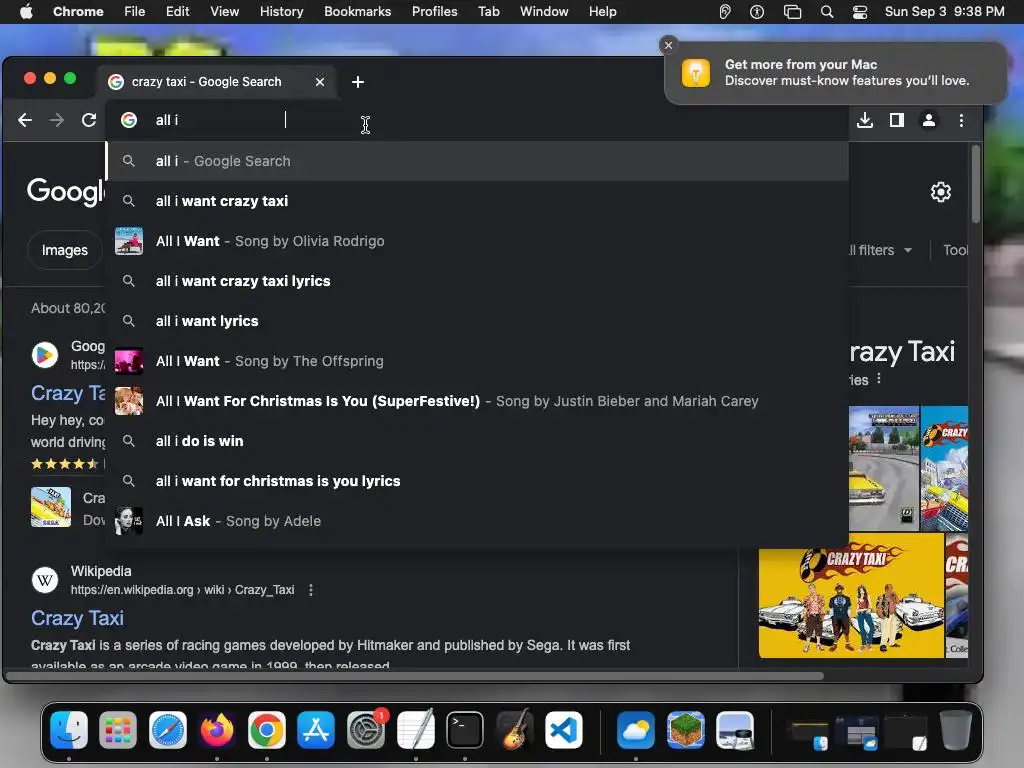Select all i want for christmas lyrics suggestion
Viewport: 1024px width, 768px height.
pyautogui.click(x=478, y=481)
